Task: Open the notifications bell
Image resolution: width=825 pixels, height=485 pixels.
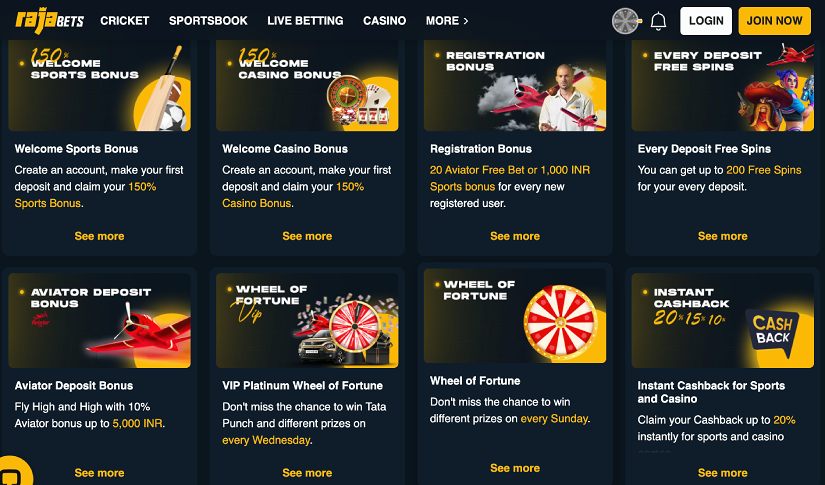Action: click(658, 21)
